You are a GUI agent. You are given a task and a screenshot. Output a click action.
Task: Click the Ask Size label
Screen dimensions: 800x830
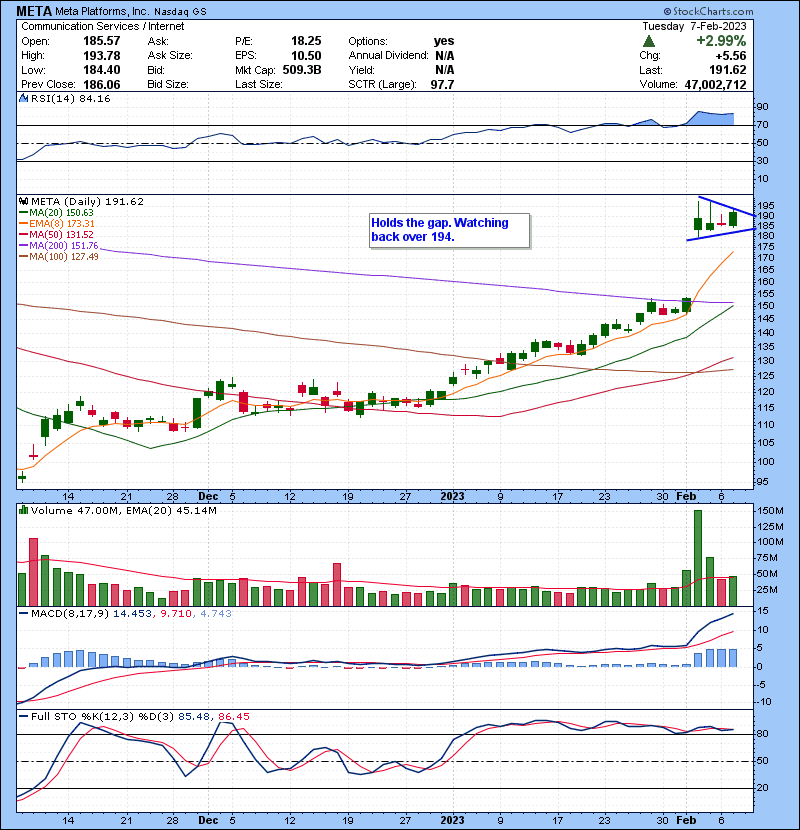[170, 56]
